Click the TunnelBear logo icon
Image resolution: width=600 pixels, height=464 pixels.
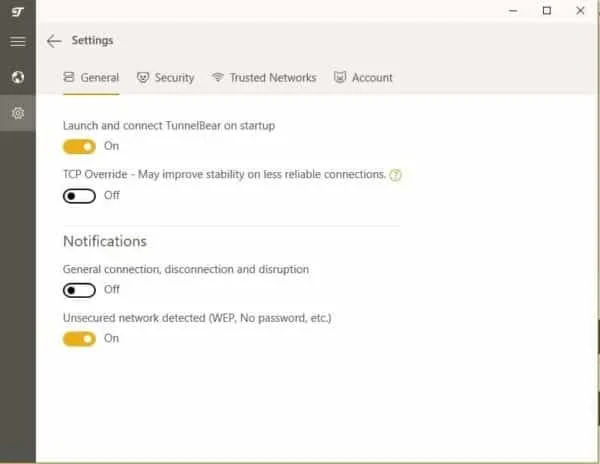coord(17,11)
